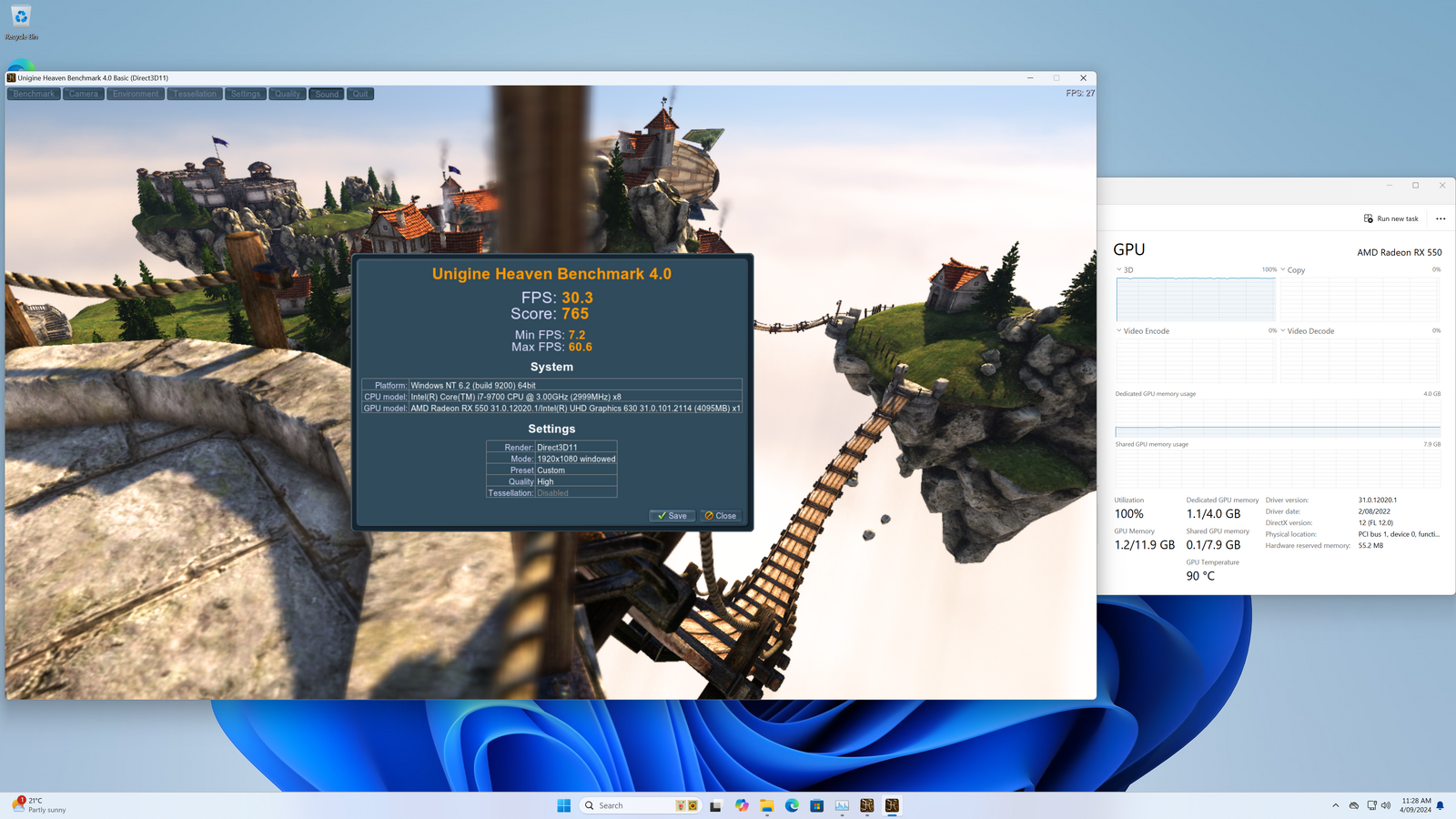Click the Min FPS value 7.2
Viewport: 1456px width, 819px height.
coord(577,335)
